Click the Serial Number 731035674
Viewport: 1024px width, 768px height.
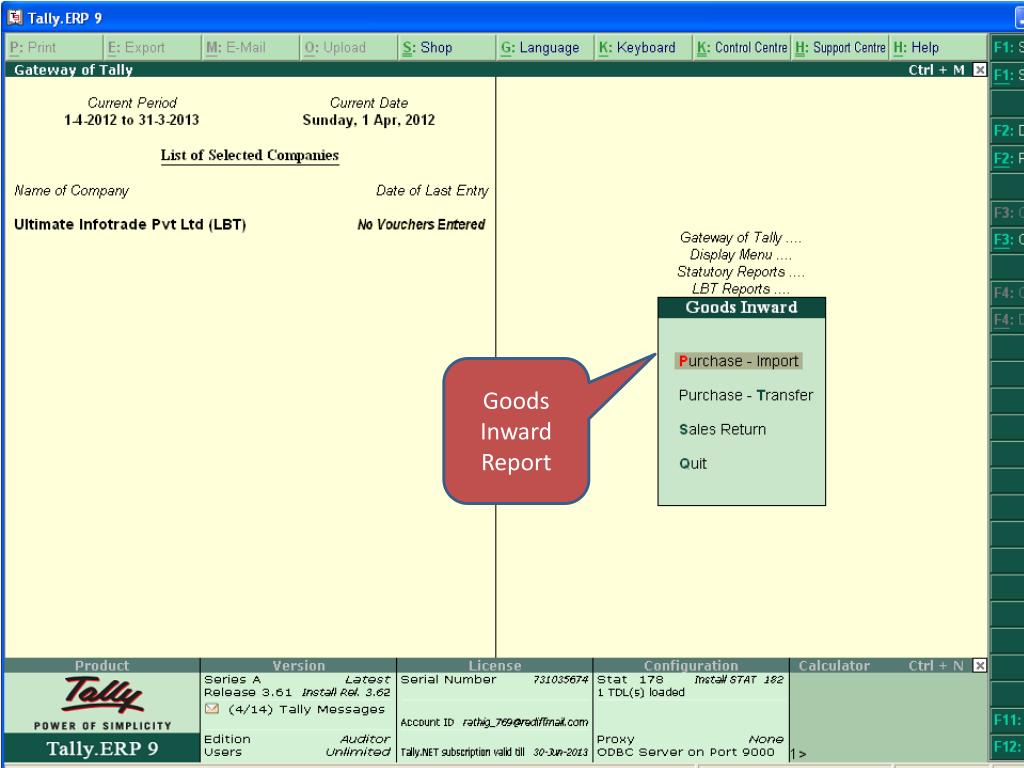[x=560, y=680]
